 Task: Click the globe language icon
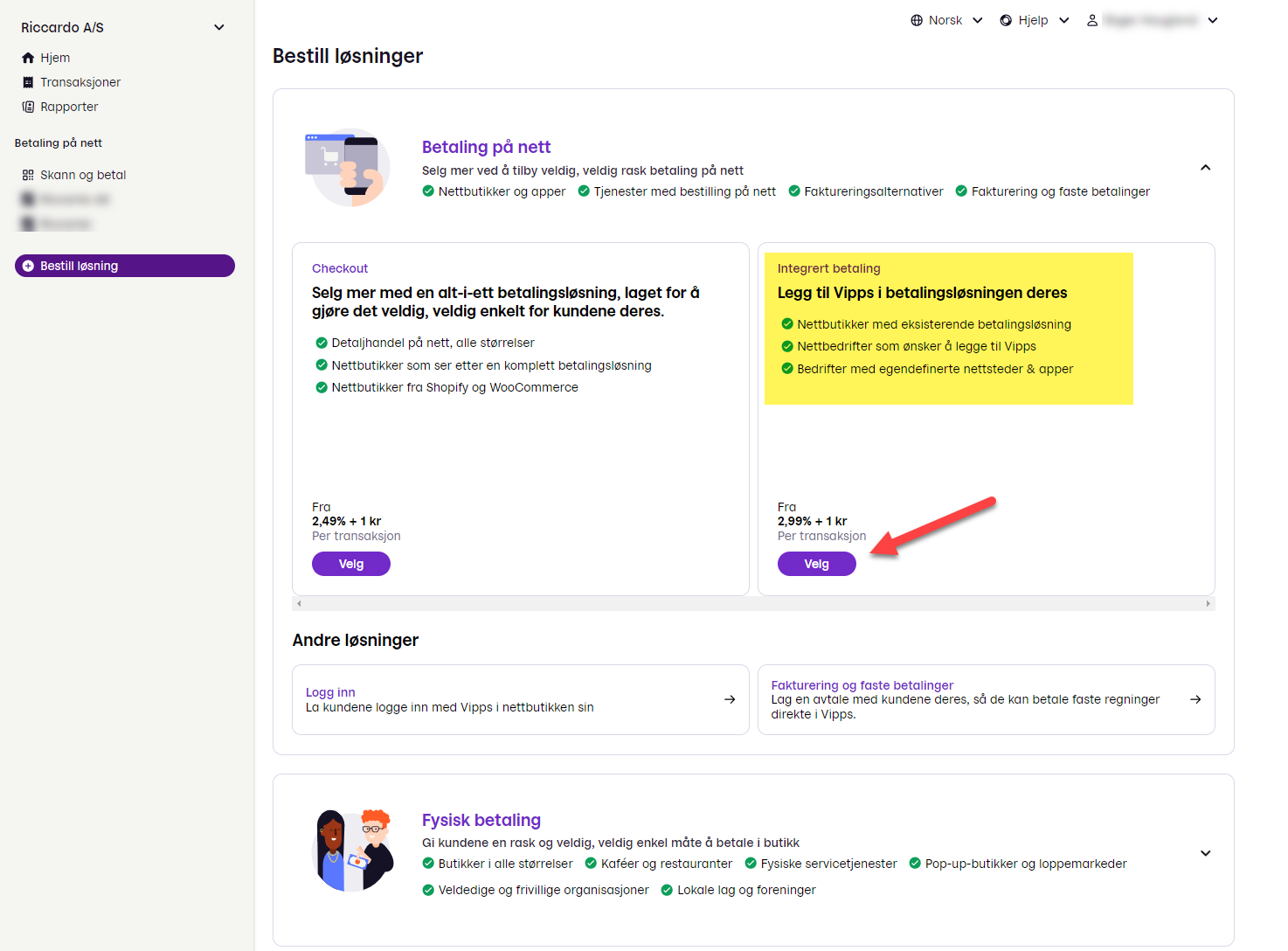click(x=917, y=20)
